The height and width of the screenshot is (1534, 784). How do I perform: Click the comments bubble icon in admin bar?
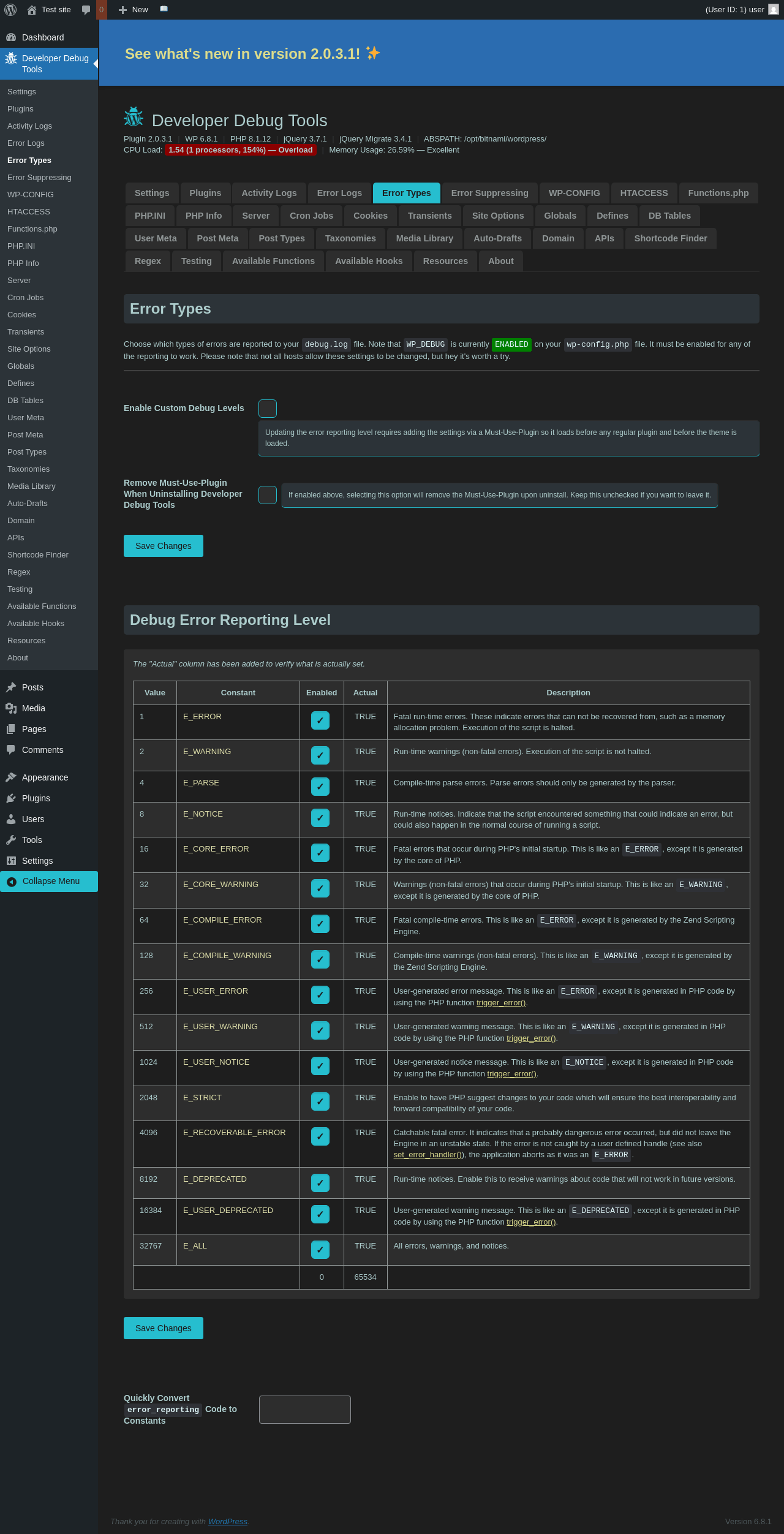[86, 10]
